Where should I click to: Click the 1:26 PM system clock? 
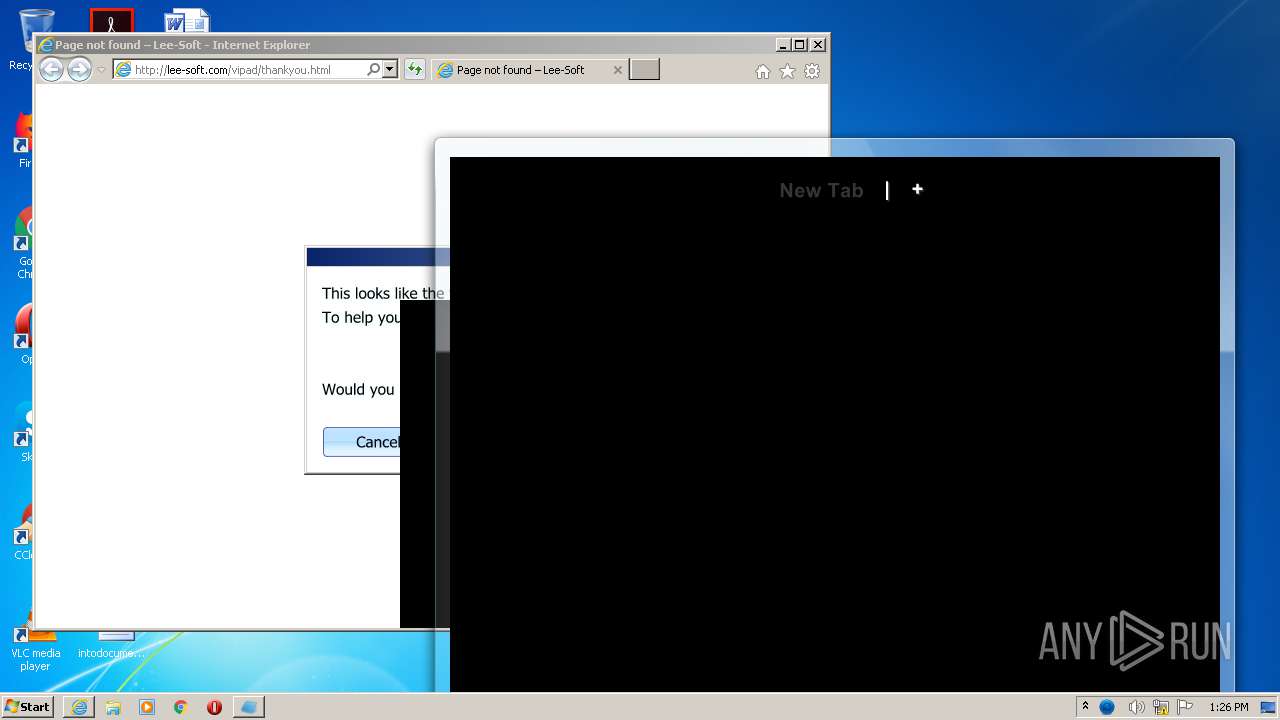[x=1228, y=707]
